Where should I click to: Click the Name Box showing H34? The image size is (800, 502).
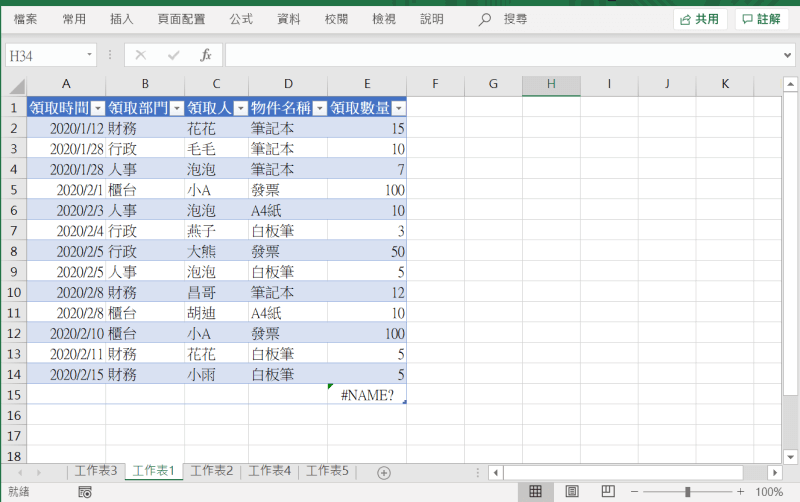[x=44, y=55]
